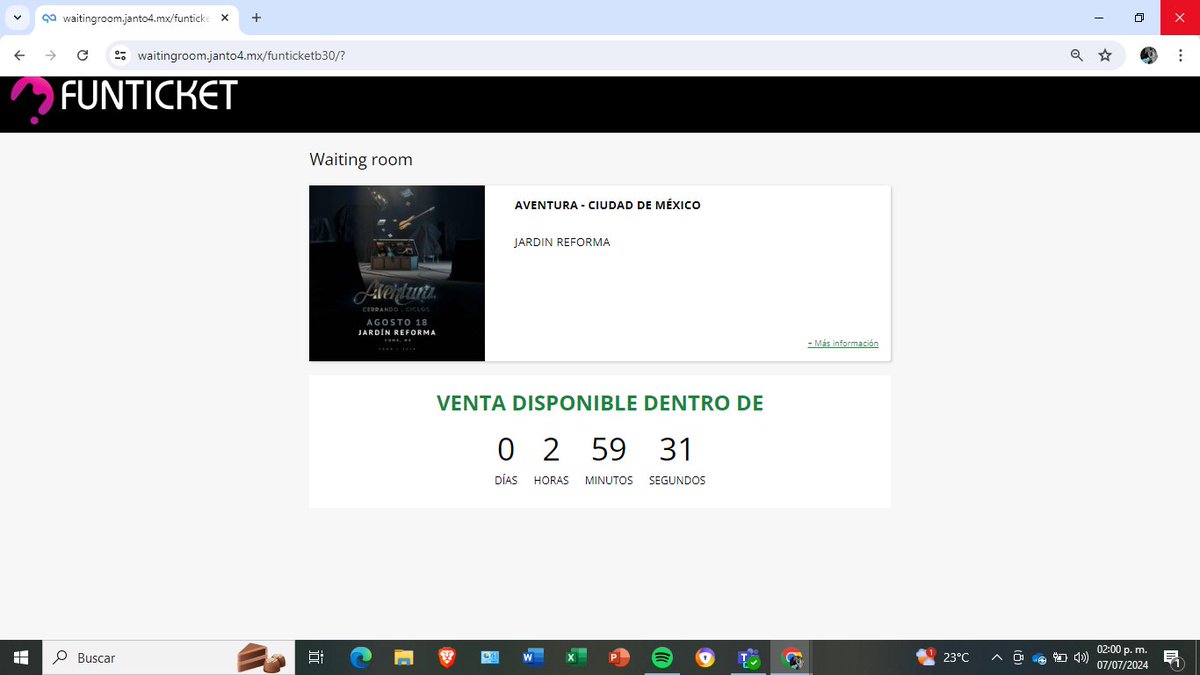This screenshot has width=1200, height=675.
Task: Click the OneDrive cloud tray icon
Action: click(x=1039, y=657)
